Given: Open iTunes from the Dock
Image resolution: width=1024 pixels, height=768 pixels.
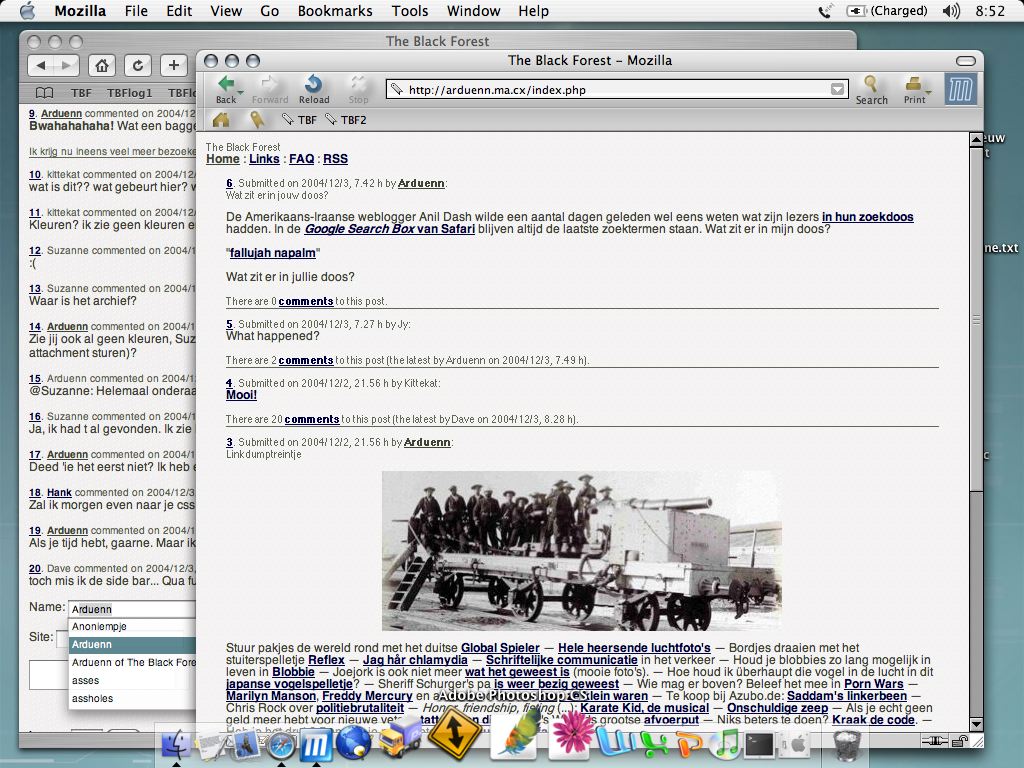Looking at the screenshot, I should (723, 744).
